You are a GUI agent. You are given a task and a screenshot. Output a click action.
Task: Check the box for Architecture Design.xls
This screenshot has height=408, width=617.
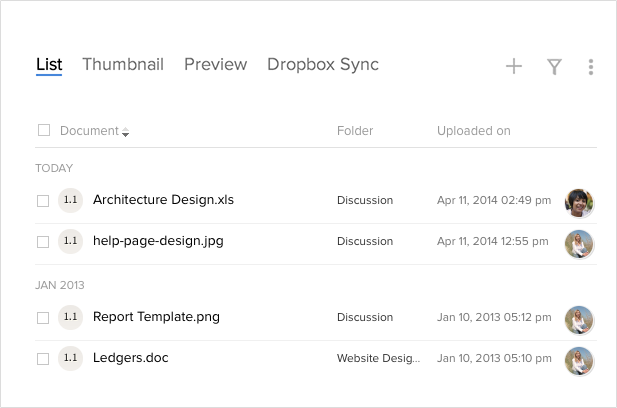tap(43, 201)
